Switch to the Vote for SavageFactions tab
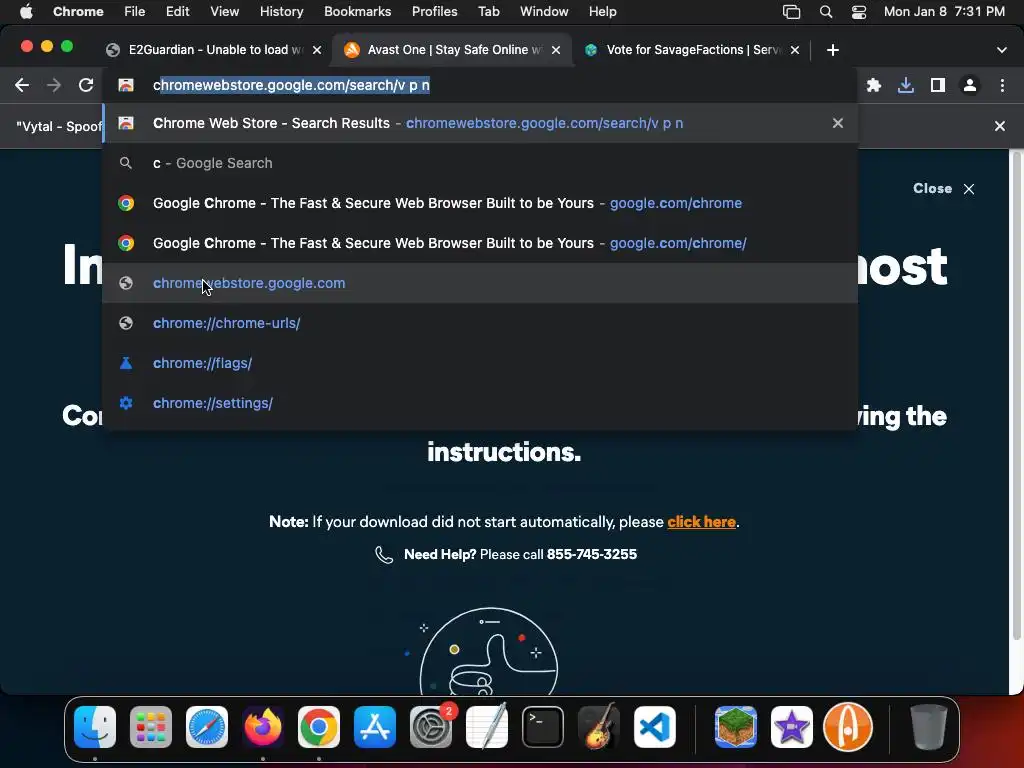 tap(691, 50)
